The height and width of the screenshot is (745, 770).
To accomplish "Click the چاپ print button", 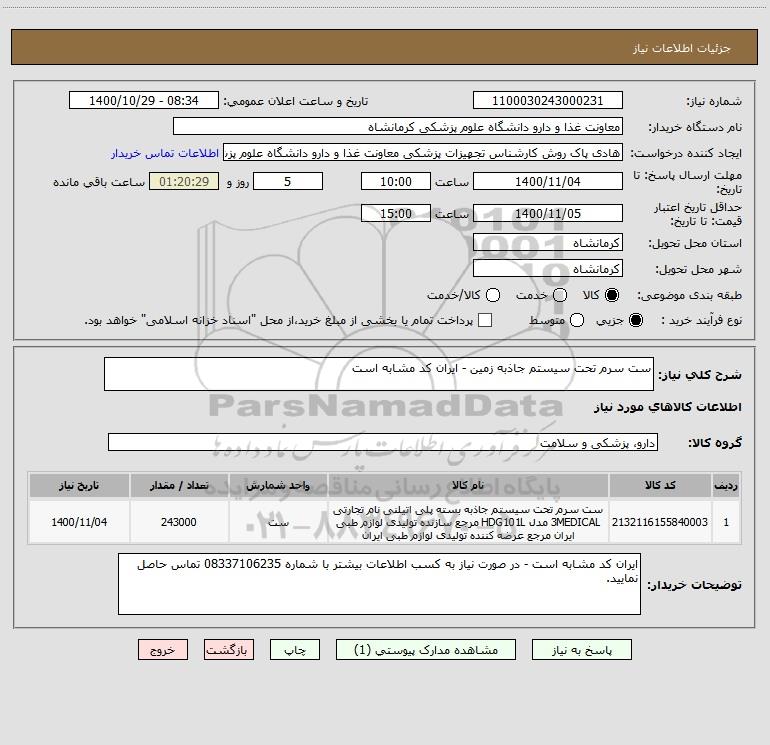I will click(x=295, y=650).
